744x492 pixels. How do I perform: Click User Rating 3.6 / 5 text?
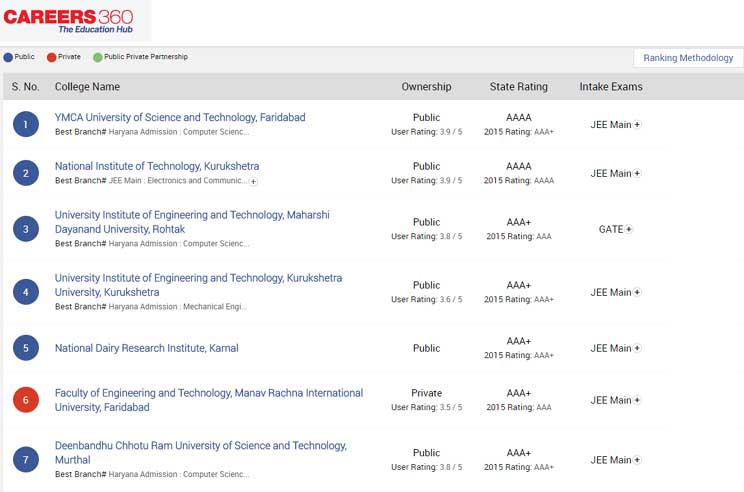[427, 299]
